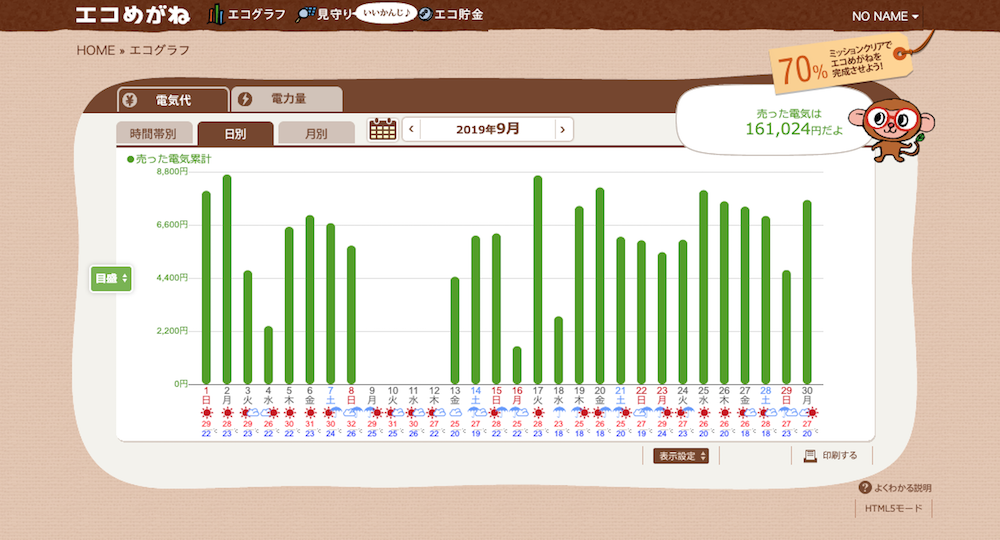Screen dimensions: 1000x540
Task: Open エコ貯金 piggy bank icon
Action: 425,15
